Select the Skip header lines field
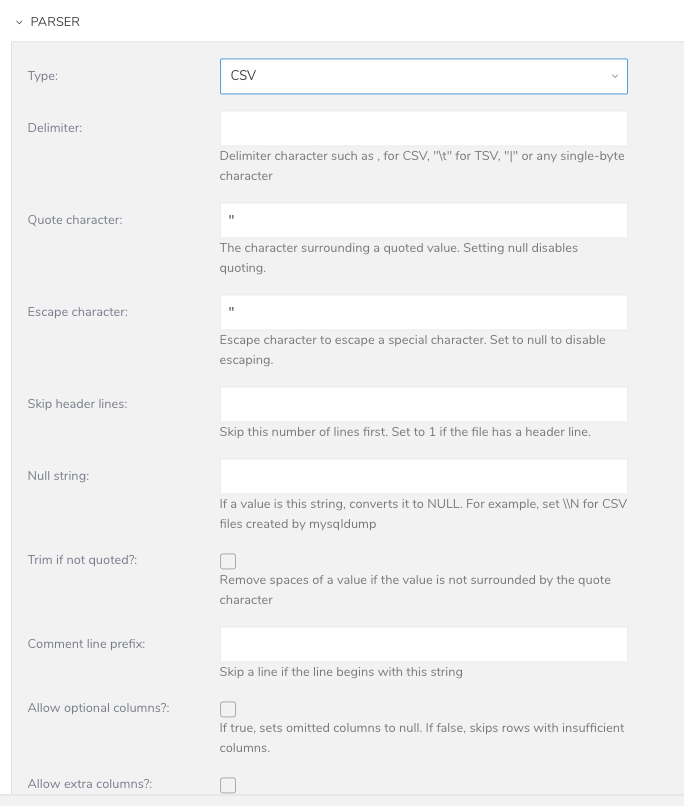The width and height of the screenshot is (684, 806). click(x=423, y=404)
